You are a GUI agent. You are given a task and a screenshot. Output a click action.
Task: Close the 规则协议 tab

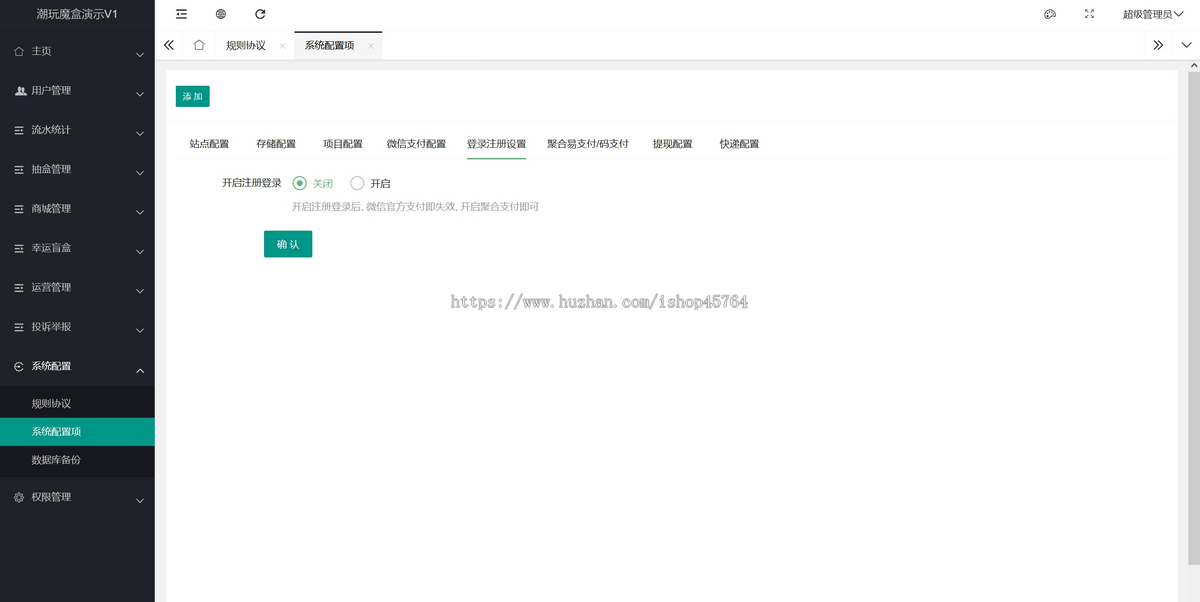282,46
